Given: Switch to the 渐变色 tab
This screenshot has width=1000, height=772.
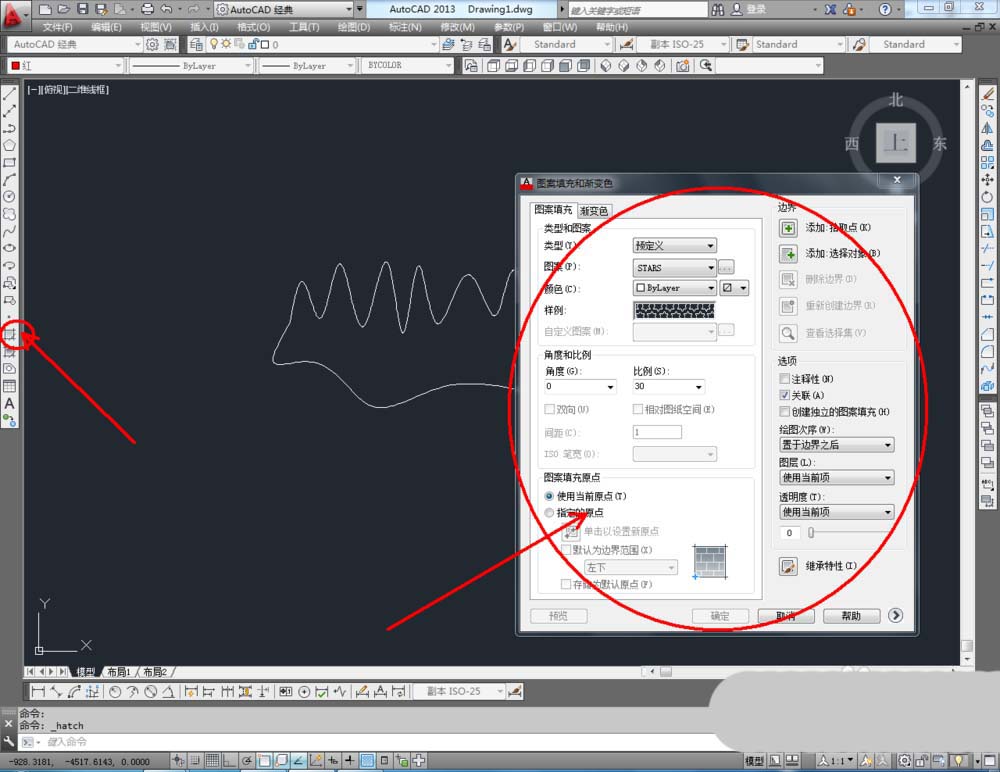Looking at the screenshot, I should (594, 211).
